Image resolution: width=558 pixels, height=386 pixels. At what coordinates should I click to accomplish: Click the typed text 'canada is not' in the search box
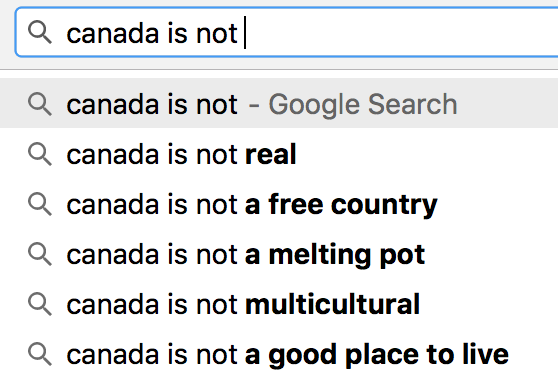pos(152,34)
